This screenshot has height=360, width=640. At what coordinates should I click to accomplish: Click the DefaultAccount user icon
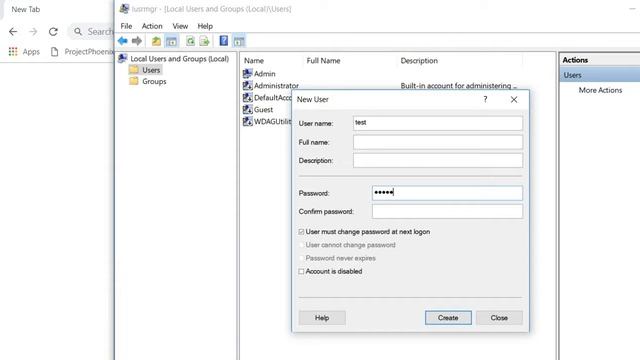pos(247,97)
